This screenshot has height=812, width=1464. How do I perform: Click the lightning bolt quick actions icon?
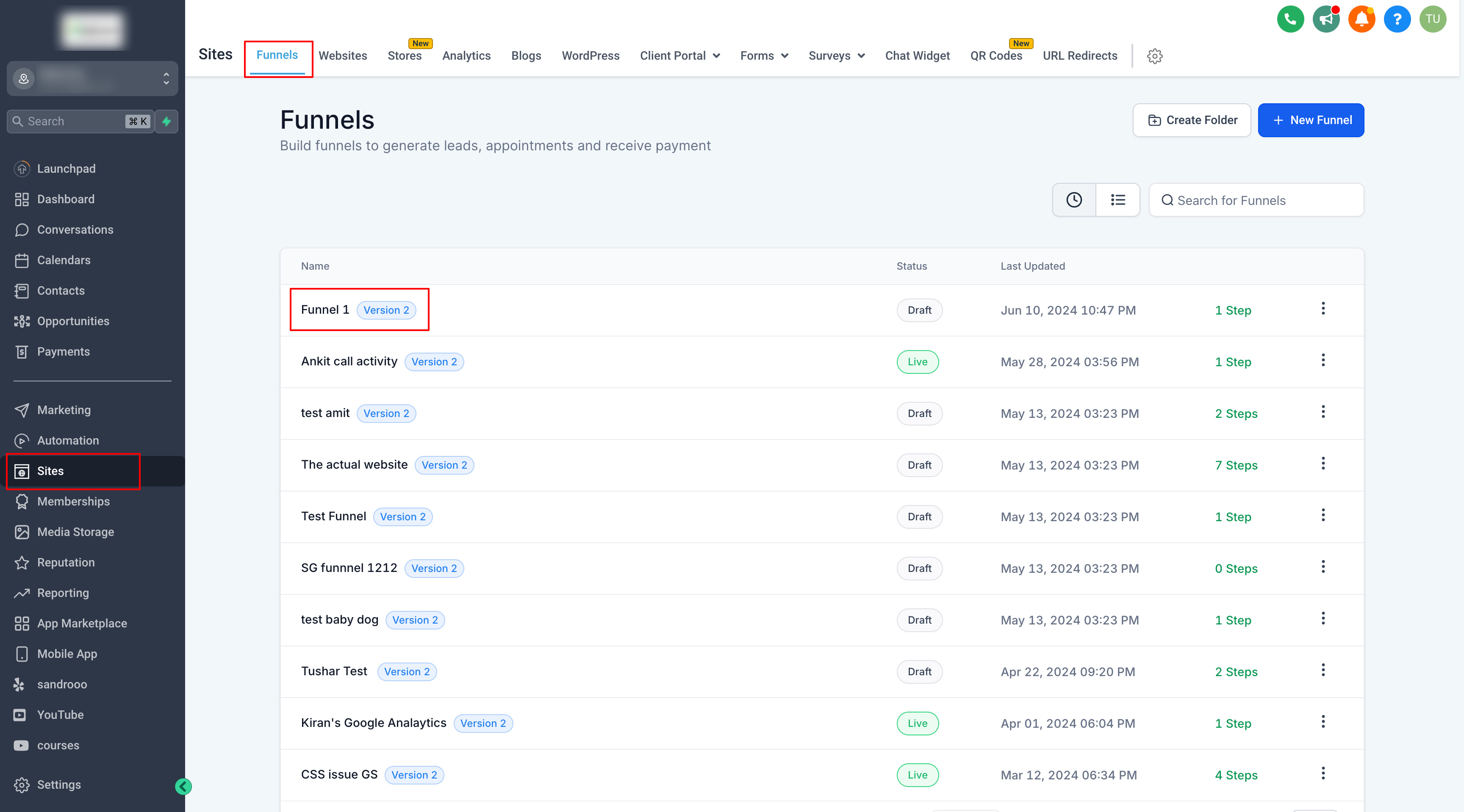click(x=166, y=121)
